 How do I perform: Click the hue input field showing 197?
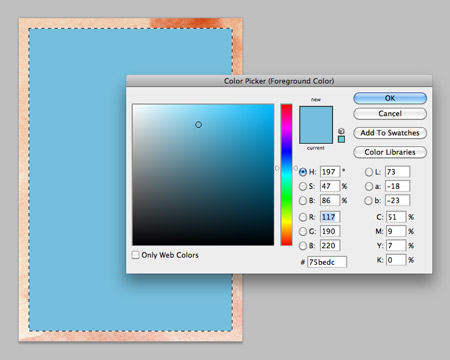(330, 172)
